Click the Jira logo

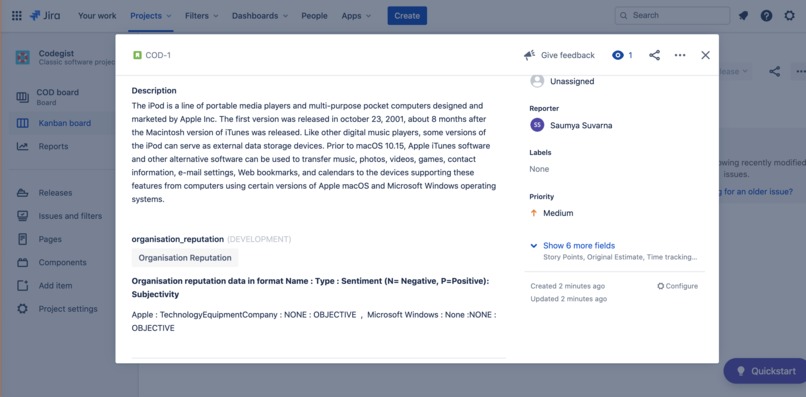[45, 15]
